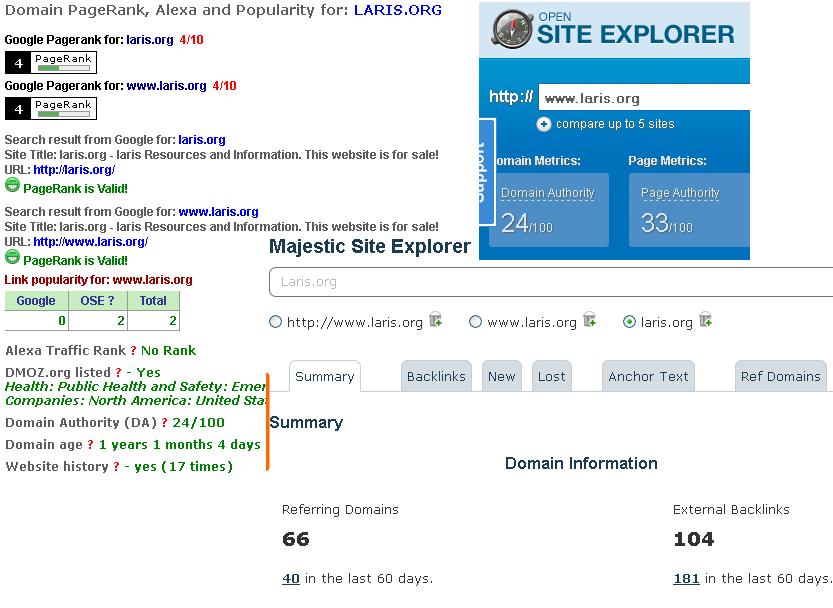833x608 pixels.
Task: Click the 40 referring domains link
Action: click(291, 578)
